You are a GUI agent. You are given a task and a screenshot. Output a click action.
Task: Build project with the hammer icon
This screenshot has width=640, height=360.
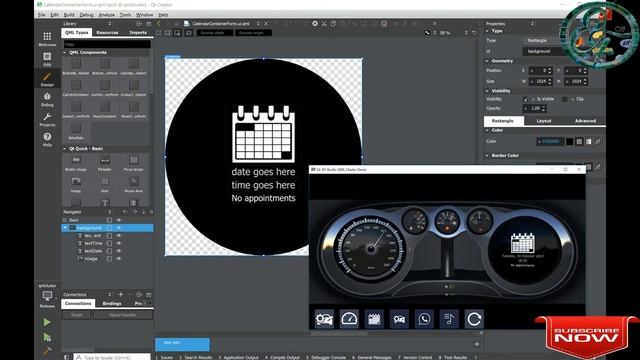click(x=47, y=351)
